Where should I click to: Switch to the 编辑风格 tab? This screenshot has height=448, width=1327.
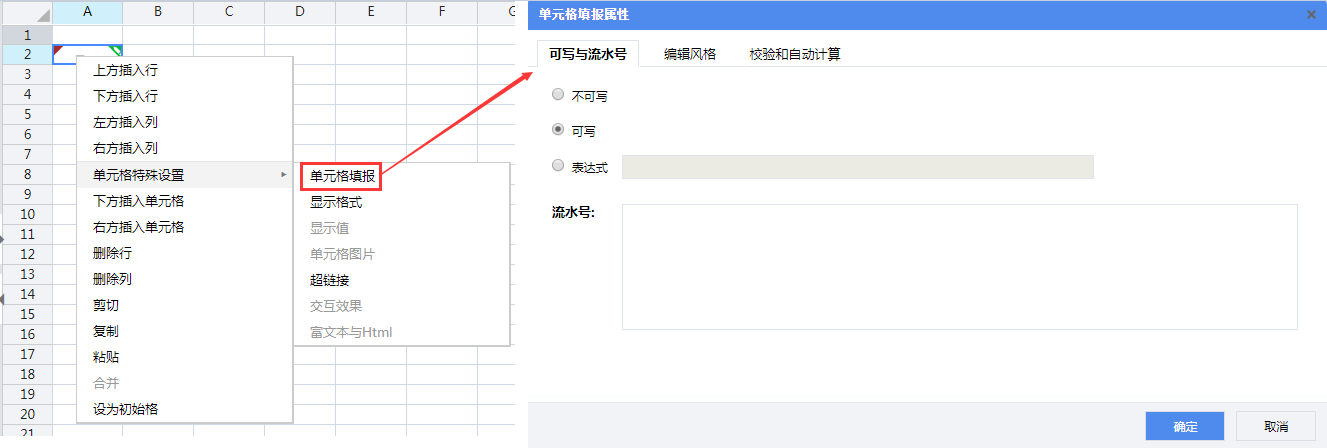tap(690, 54)
